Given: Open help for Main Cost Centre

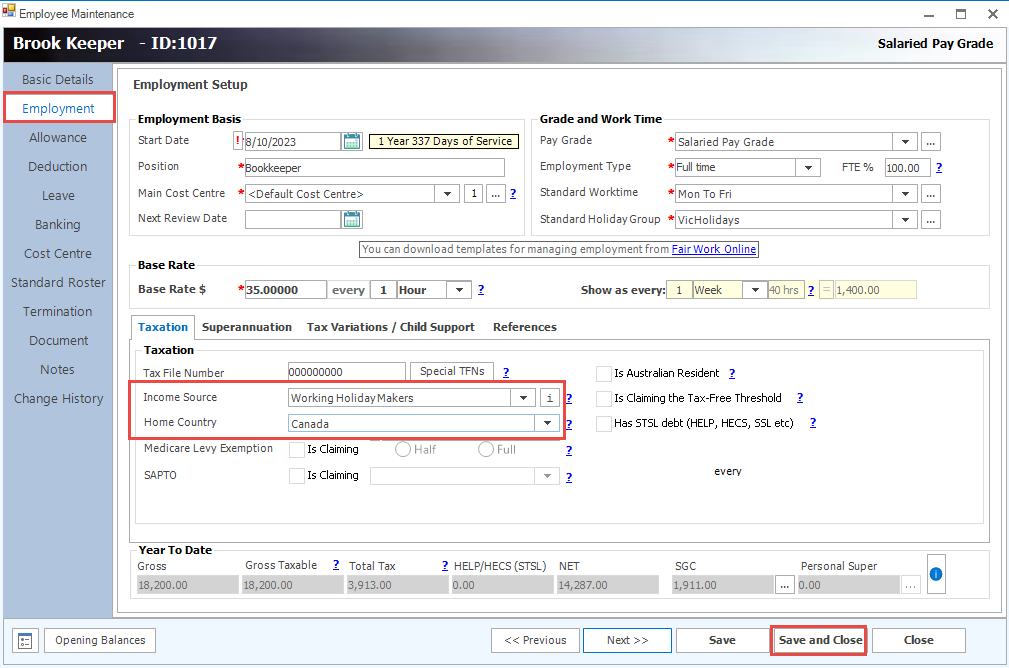Looking at the screenshot, I should click(513, 193).
